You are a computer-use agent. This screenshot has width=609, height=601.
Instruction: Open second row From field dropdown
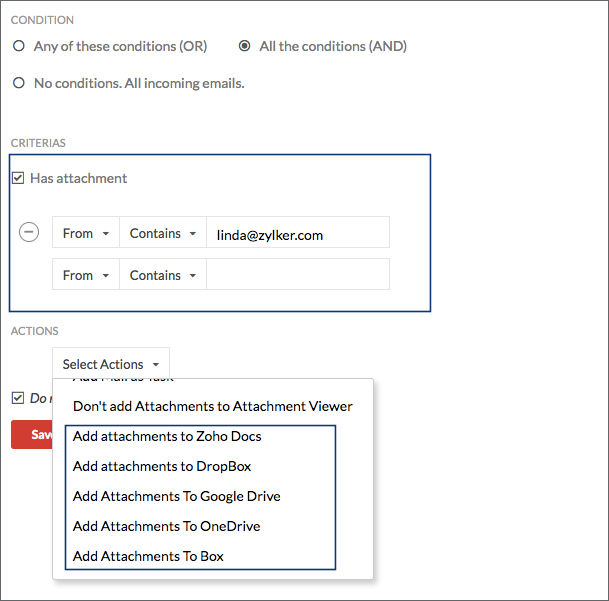[85, 275]
